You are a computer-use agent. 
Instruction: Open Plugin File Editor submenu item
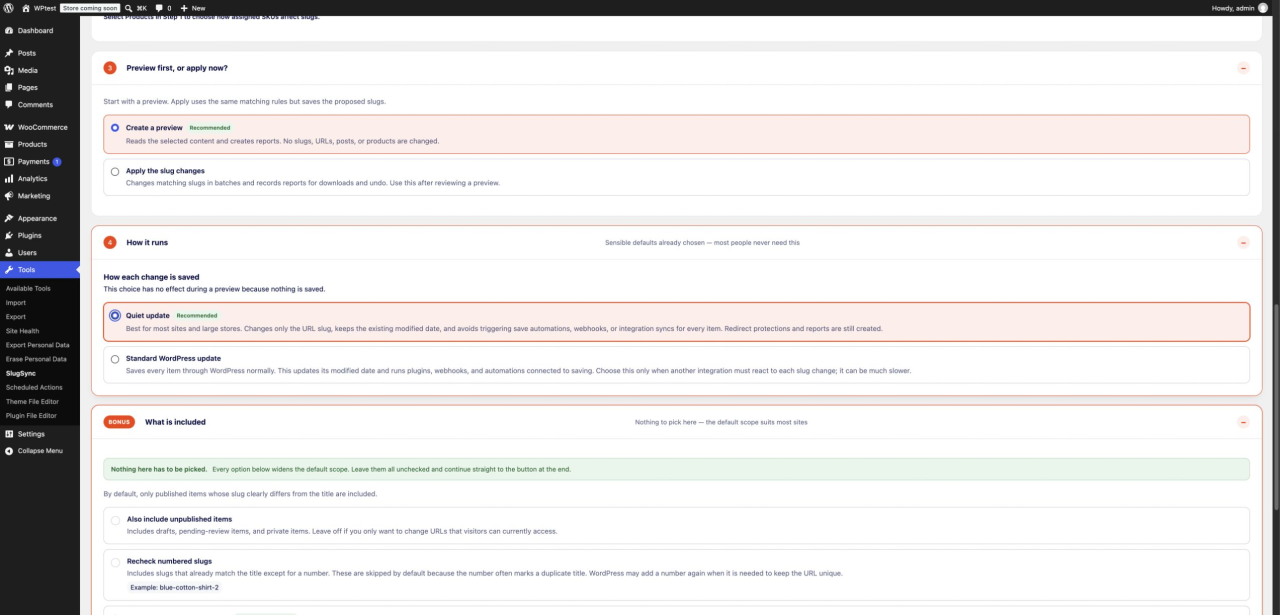(31, 415)
